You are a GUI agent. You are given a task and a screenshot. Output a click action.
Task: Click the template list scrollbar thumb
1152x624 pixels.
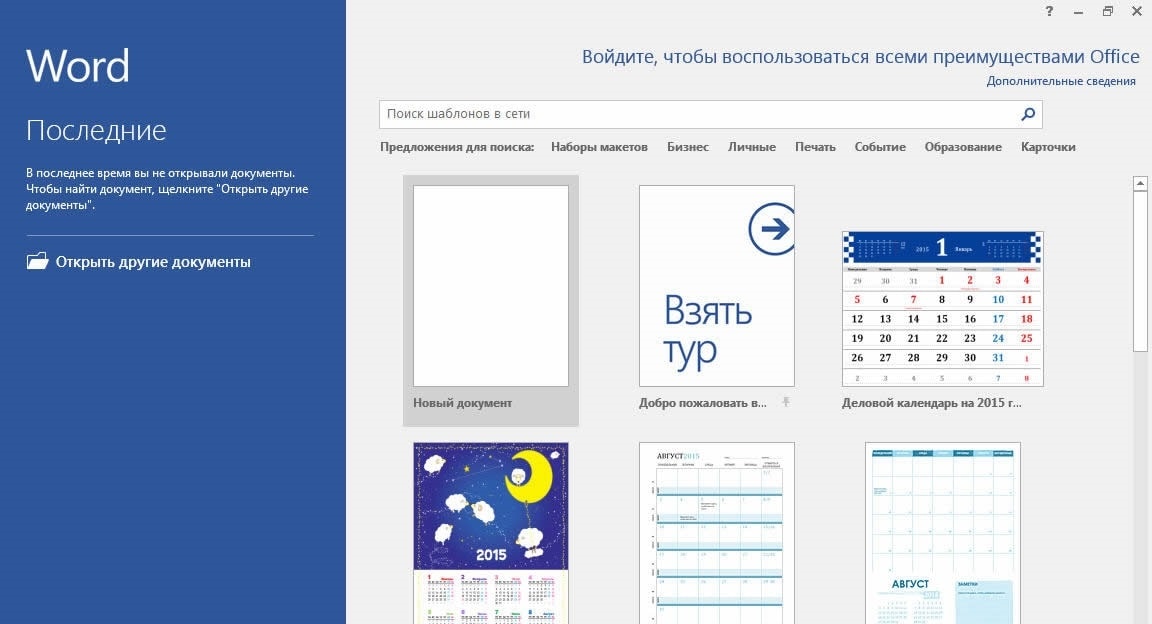(x=1140, y=272)
